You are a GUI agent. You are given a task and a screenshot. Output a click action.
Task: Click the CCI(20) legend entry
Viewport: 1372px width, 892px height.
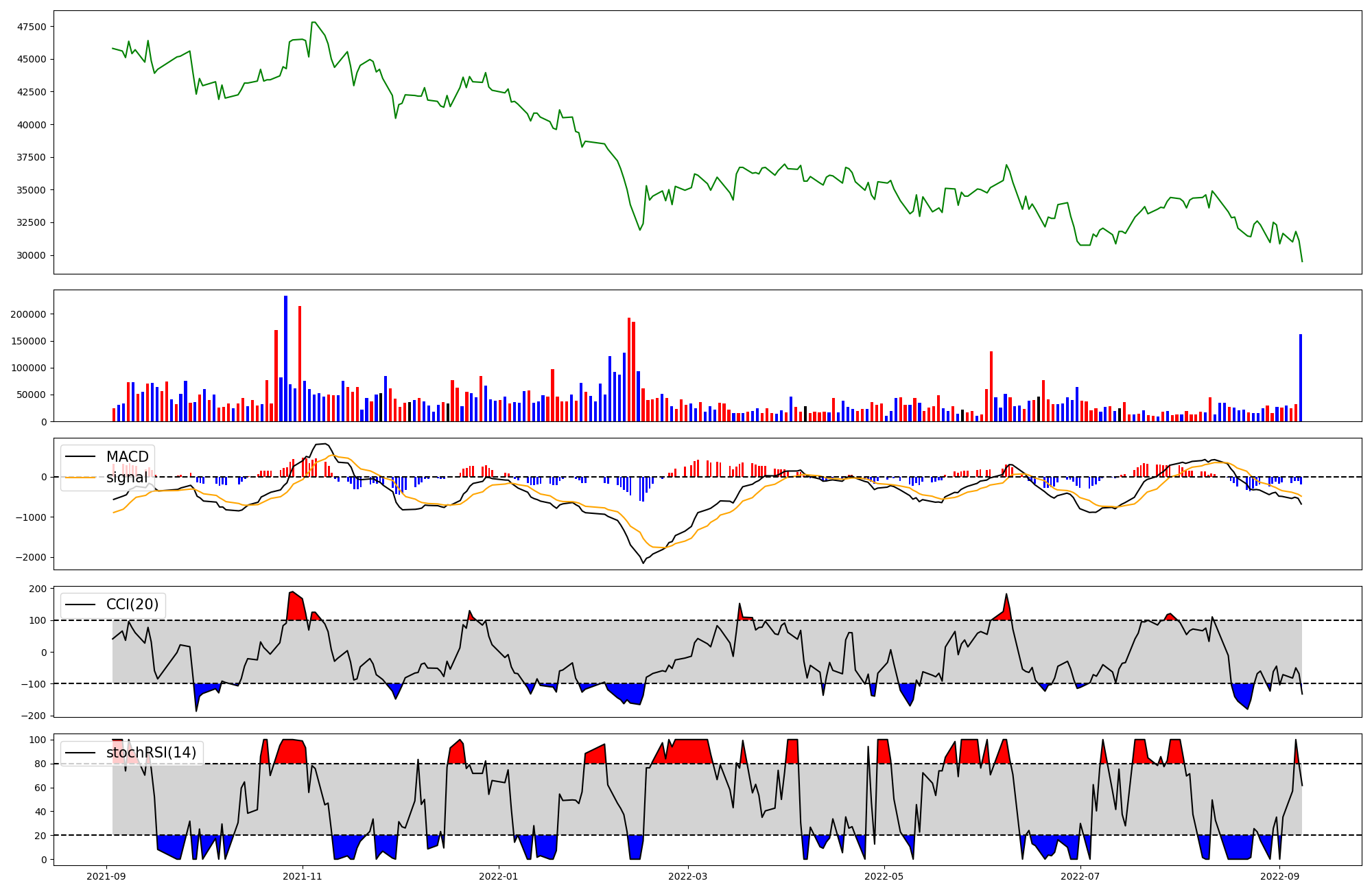pos(132,605)
